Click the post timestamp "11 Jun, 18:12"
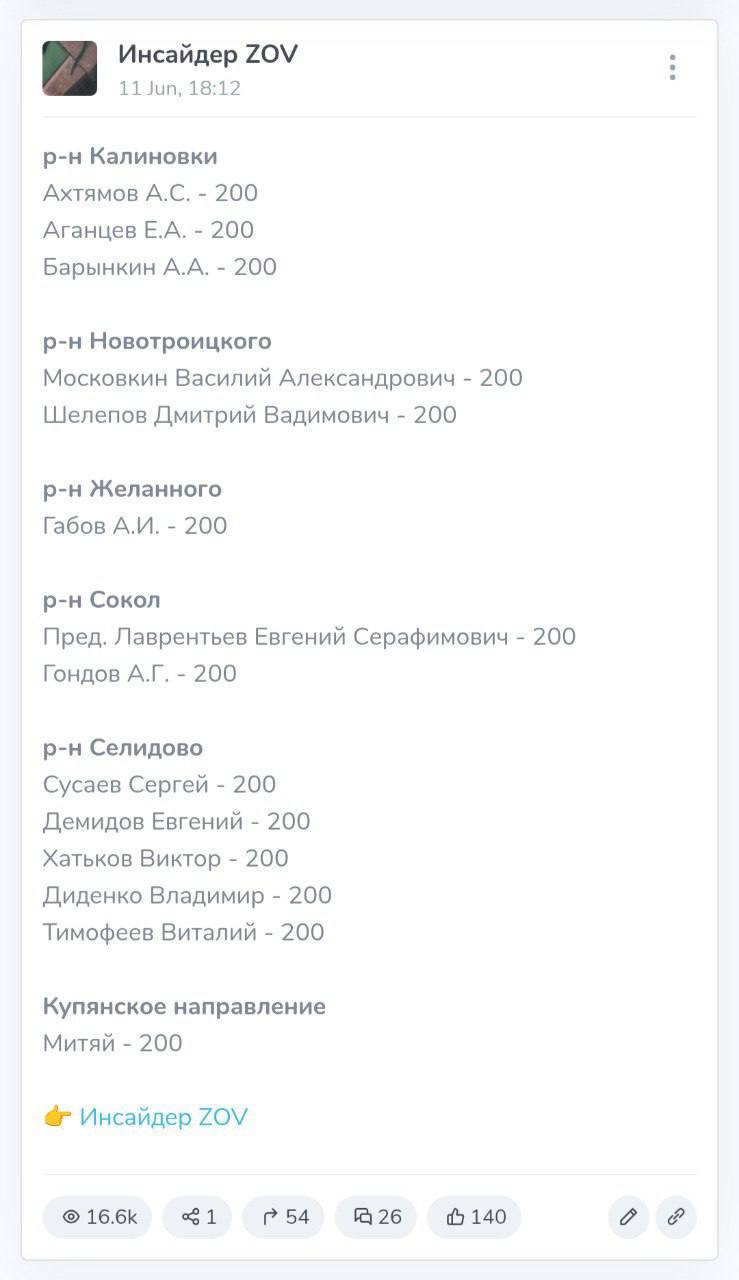The height and width of the screenshot is (1280, 739). [x=179, y=88]
